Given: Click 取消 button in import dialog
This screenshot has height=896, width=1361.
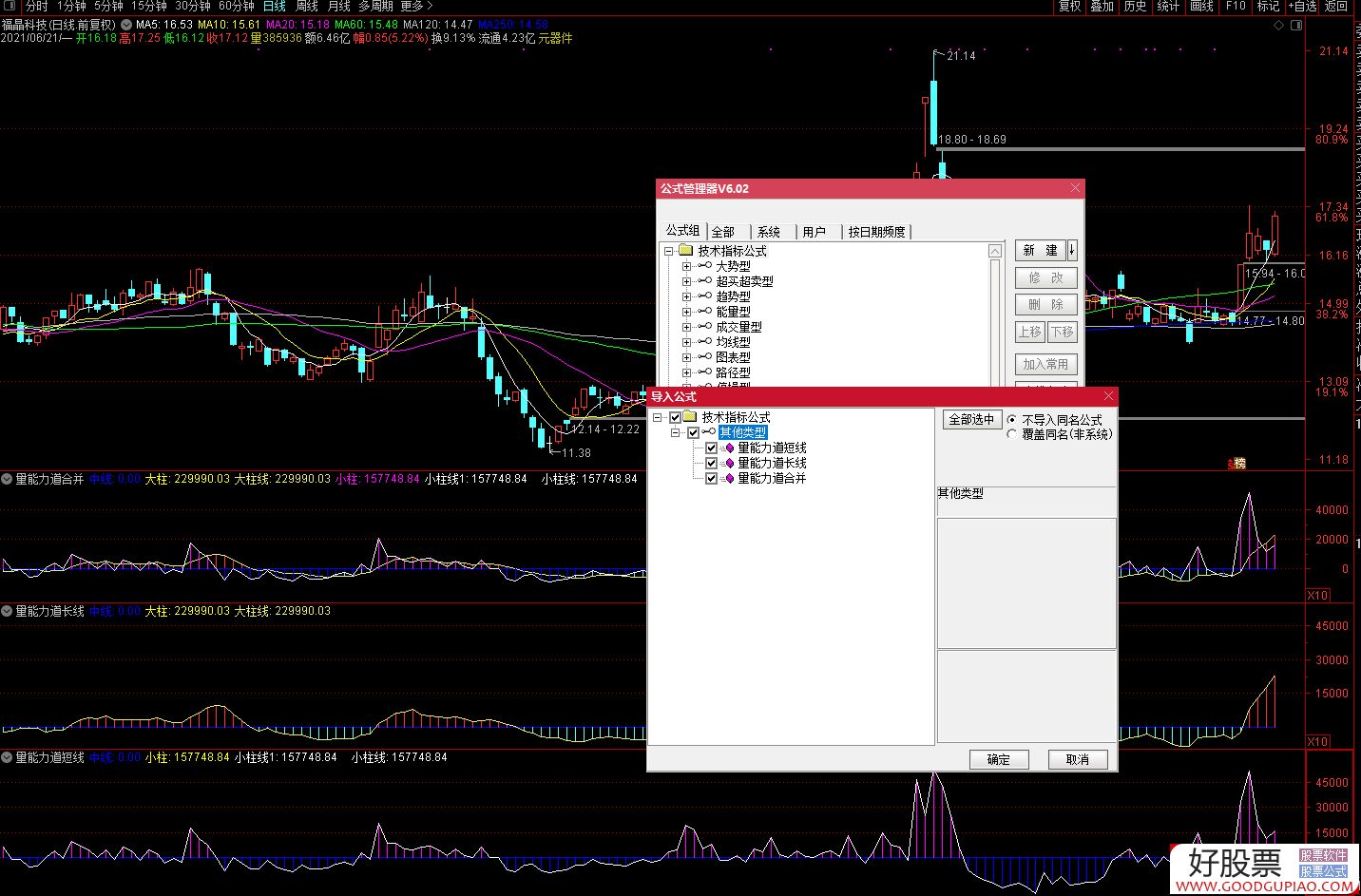Looking at the screenshot, I should pyautogui.click(x=1078, y=759).
